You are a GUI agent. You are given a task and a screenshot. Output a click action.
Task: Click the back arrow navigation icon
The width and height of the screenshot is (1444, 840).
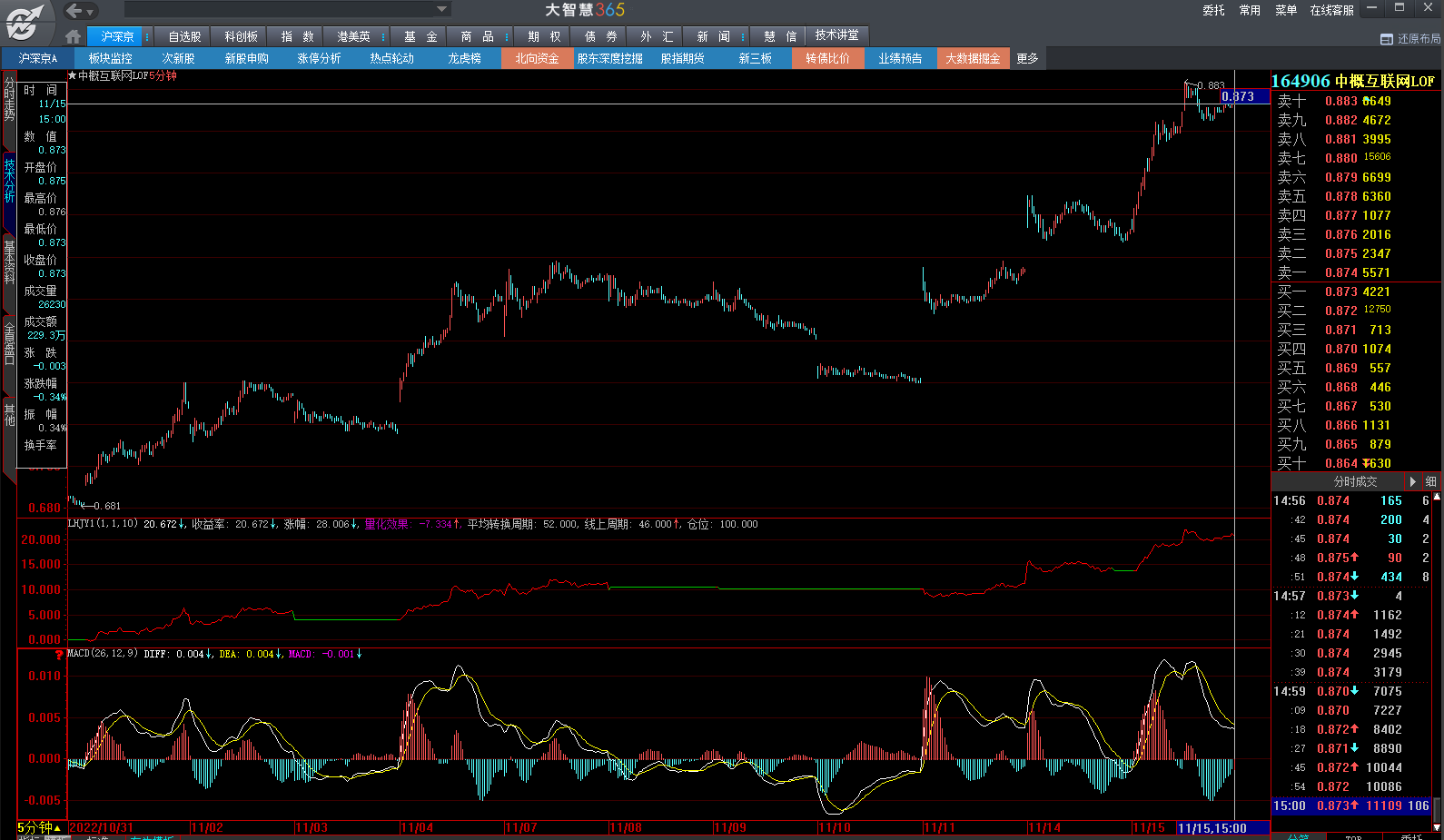(x=74, y=11)
